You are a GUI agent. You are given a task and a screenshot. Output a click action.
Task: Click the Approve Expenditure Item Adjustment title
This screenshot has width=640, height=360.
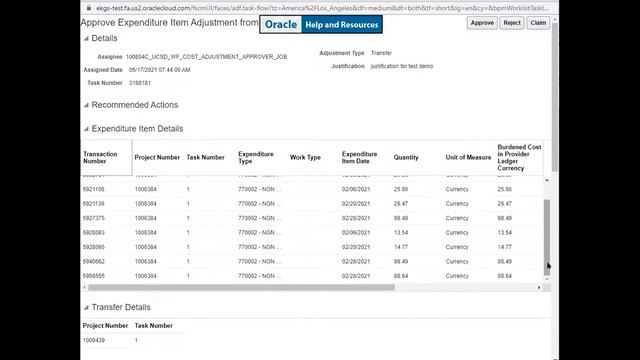[x=169, y=23]
